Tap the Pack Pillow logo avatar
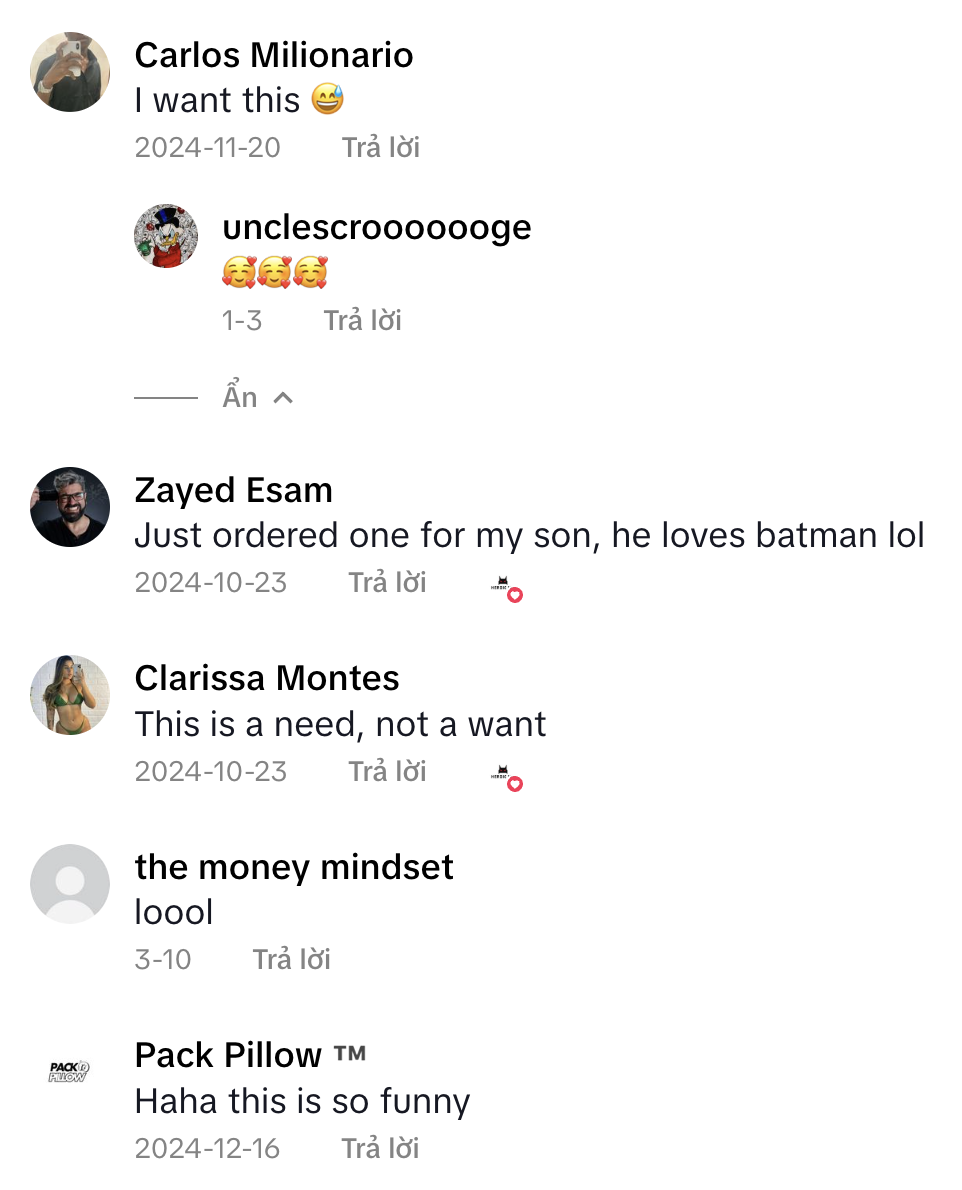Image resolution: width=962 pixels, height=1190 pixels. coord(69,1072)
